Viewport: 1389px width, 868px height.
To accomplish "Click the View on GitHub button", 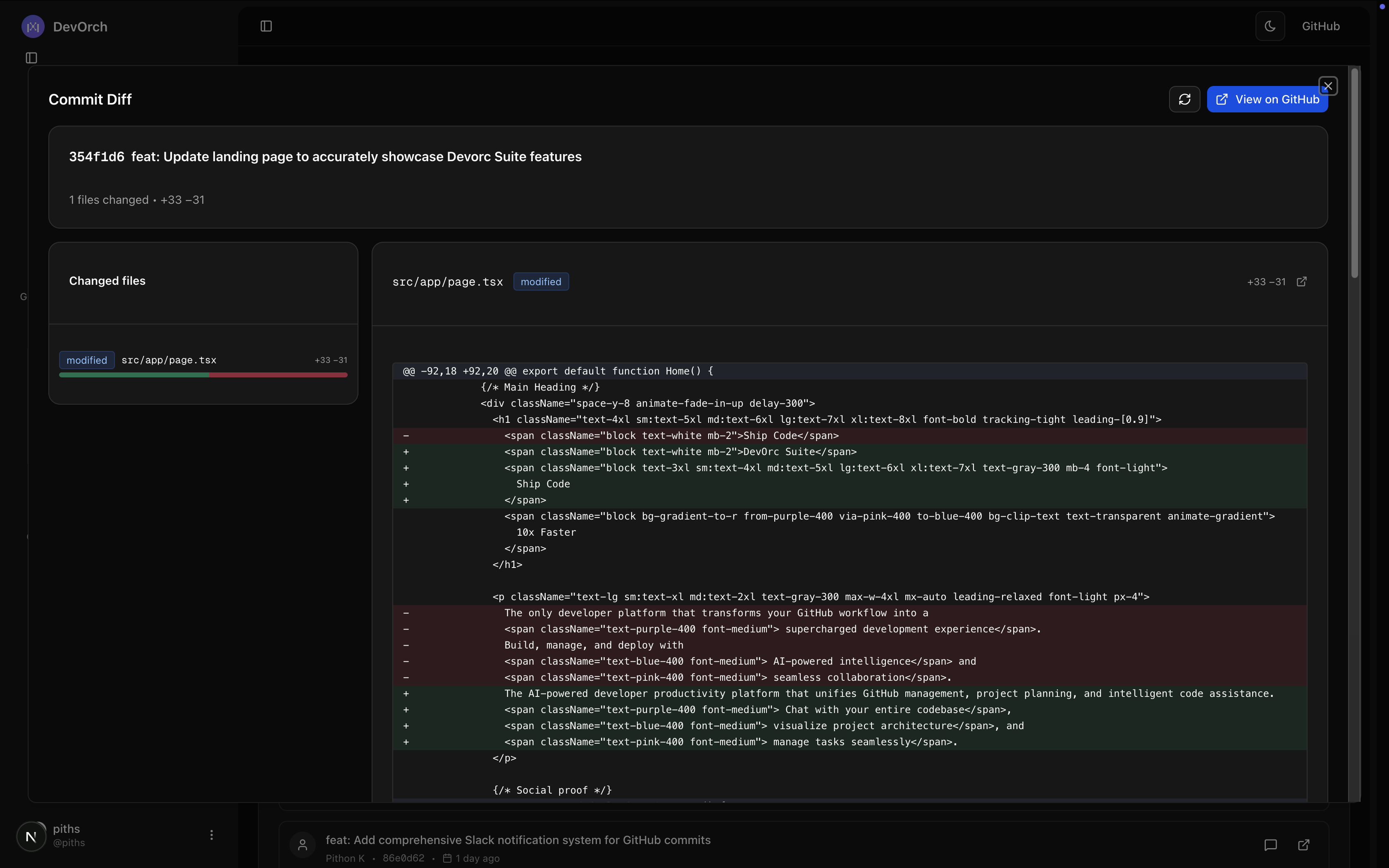I will 1267,99.
